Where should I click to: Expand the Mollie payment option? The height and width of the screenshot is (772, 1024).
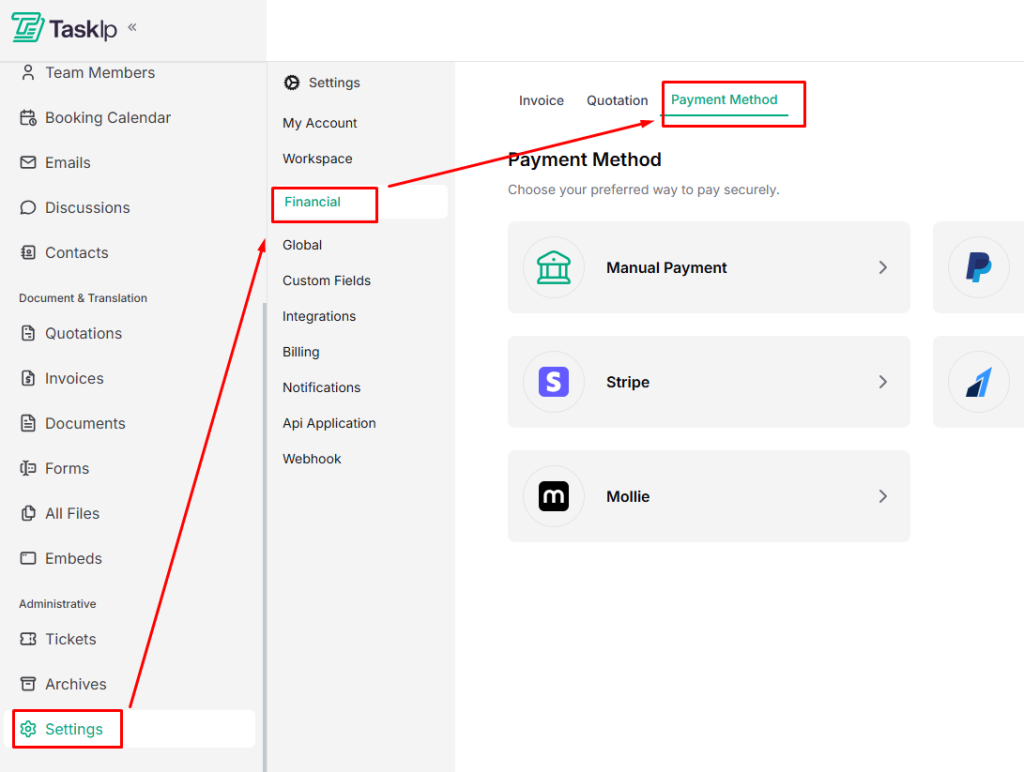coord(882,496)
